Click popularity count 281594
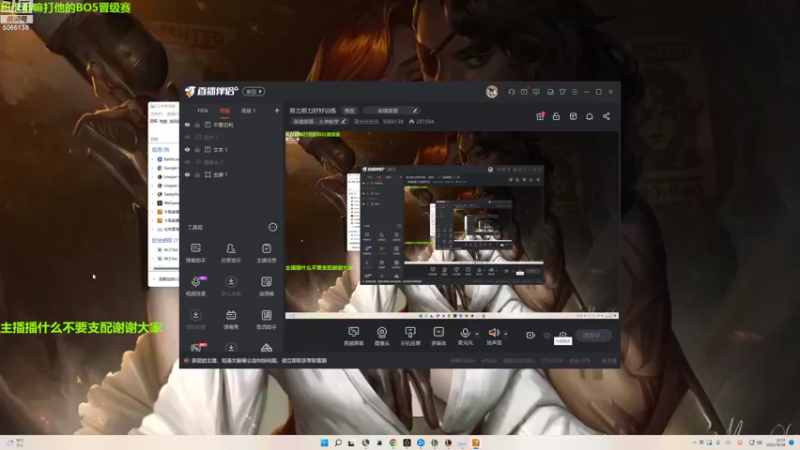 click(x=421, y=121)
